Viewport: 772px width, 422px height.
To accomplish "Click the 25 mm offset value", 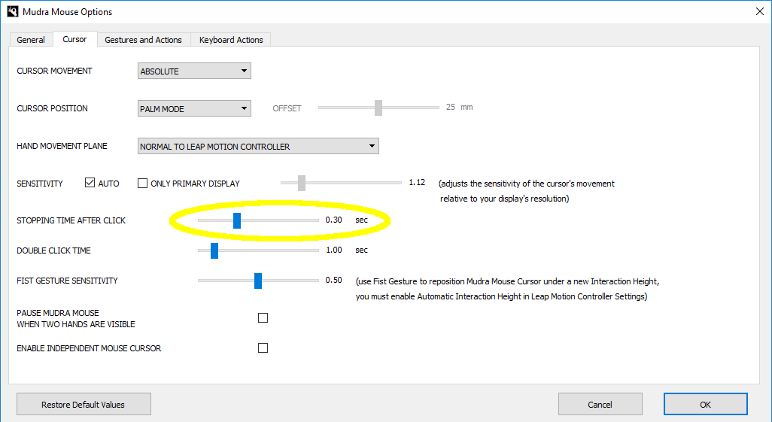I will [459, 107].
